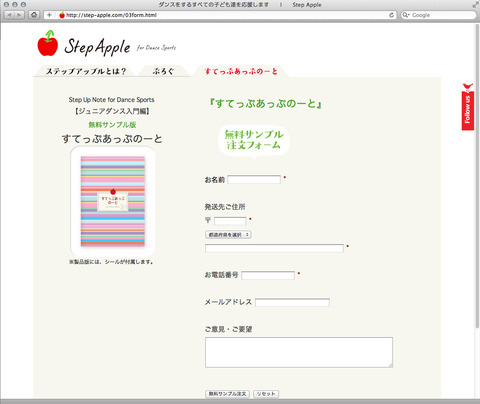This screenshot has width=480, height=404.
Task: Add bookmark with the plus button
Action: 49,15
